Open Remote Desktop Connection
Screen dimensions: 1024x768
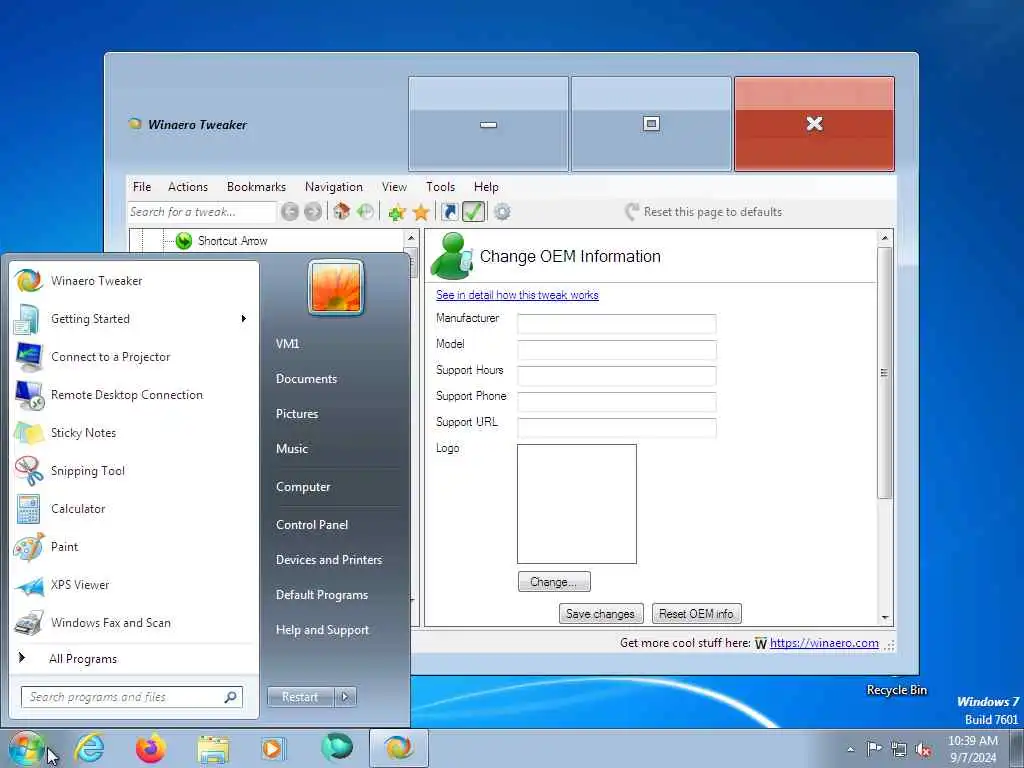click(x=134, y=395)
